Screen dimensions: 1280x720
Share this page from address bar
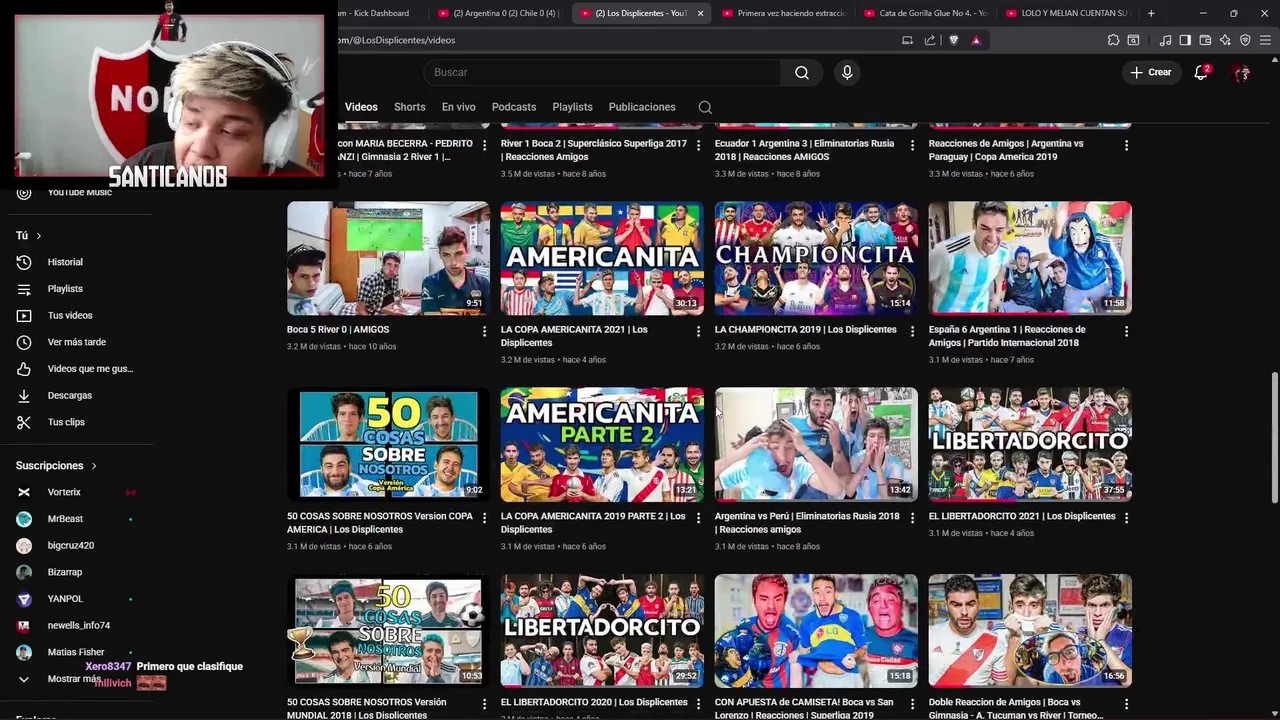(x=930, y=40)
